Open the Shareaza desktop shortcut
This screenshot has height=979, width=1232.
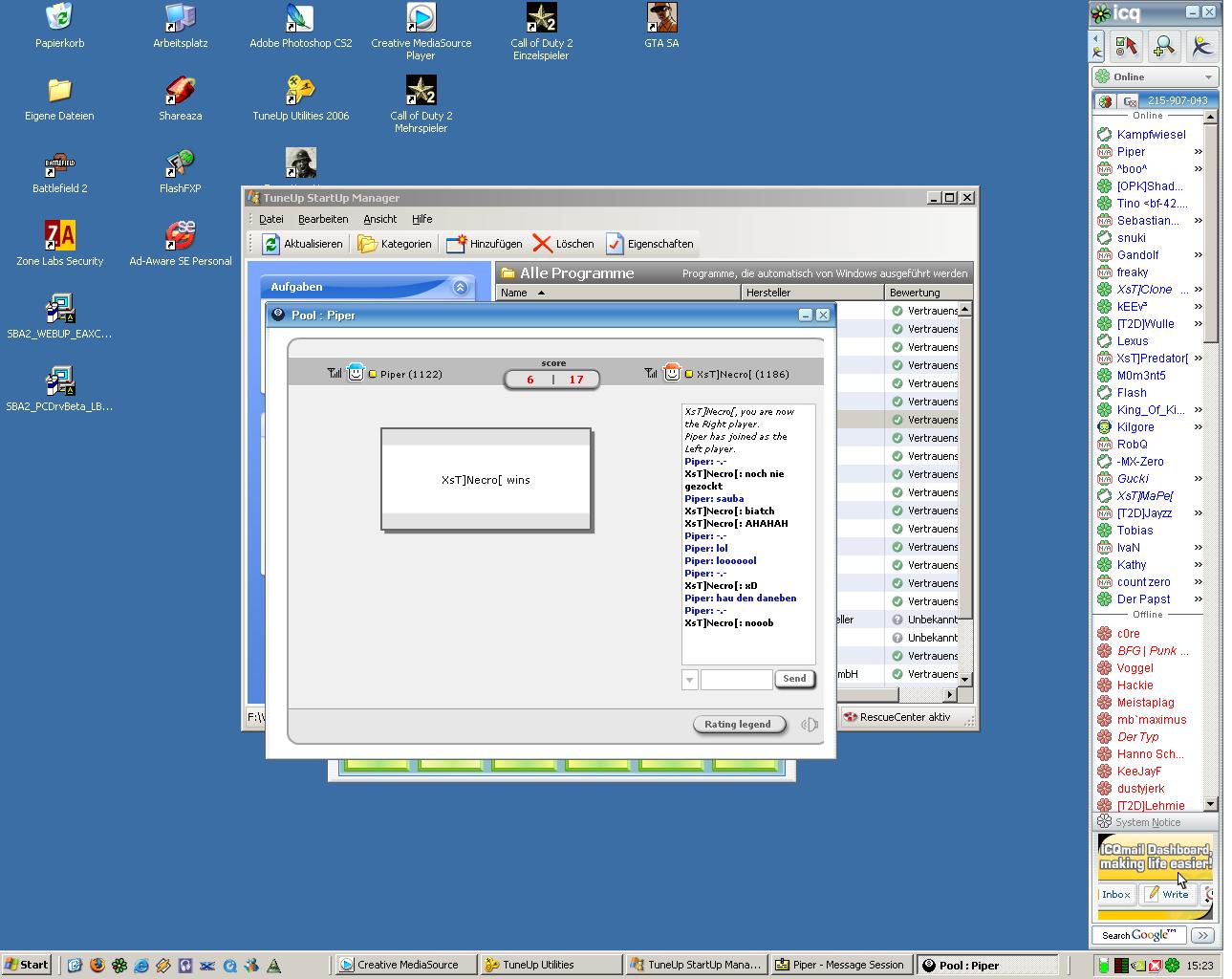click(180, 98)
